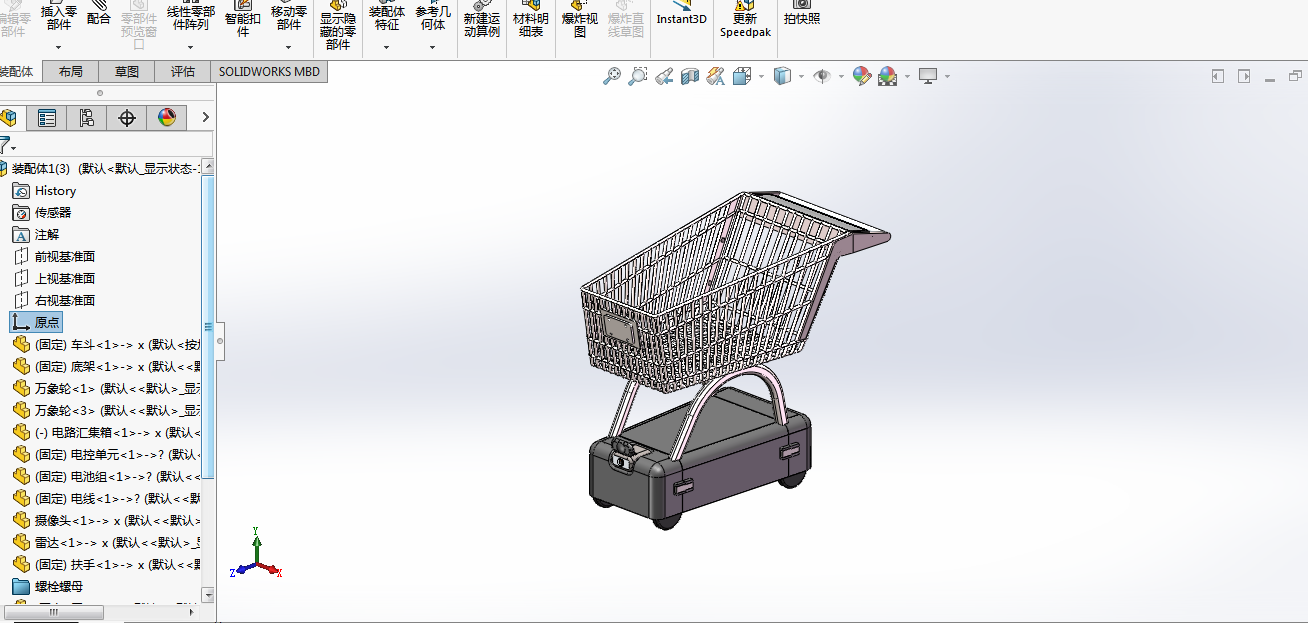Viewport: 1308px width, 623px height.
Task: Open the View Settings dropdown arrow
Action: click(947, 76)
